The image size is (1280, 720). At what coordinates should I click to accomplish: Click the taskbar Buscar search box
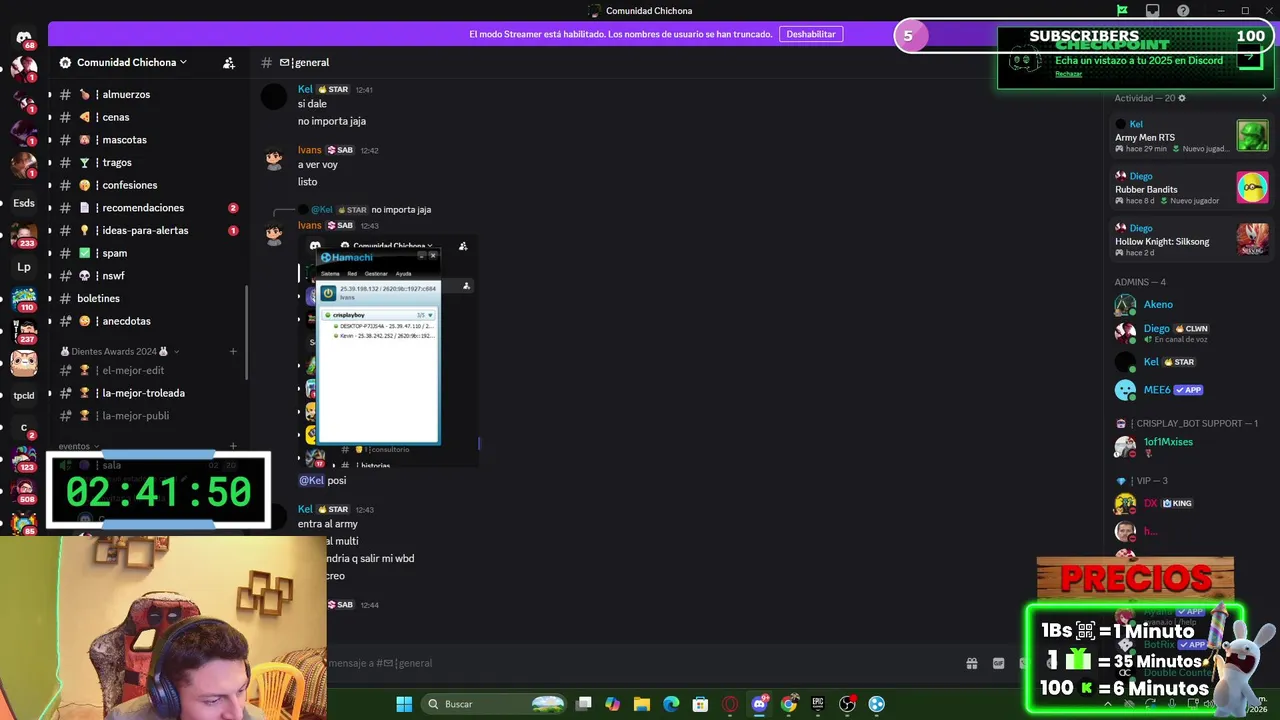coord(494,704)
